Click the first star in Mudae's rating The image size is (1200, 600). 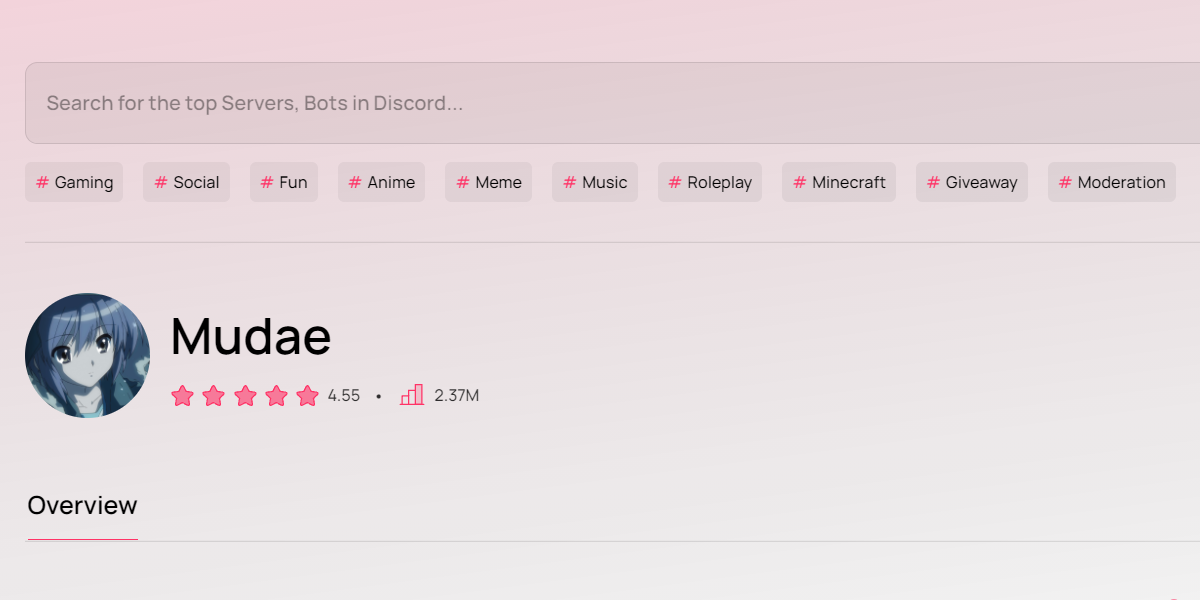coord(183,395)
